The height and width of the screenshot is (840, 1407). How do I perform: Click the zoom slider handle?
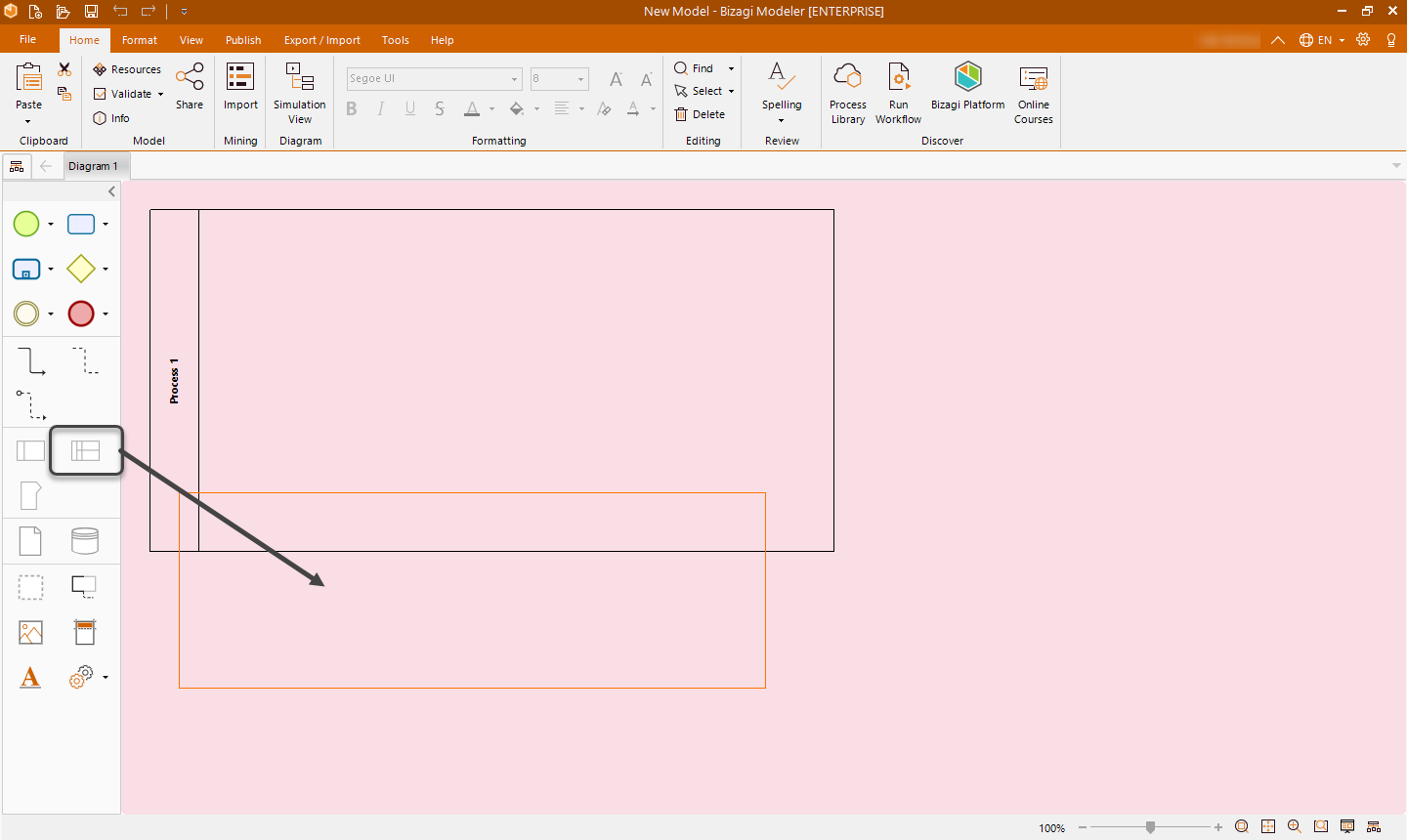pyautogui.click(x=1151, y=827)
